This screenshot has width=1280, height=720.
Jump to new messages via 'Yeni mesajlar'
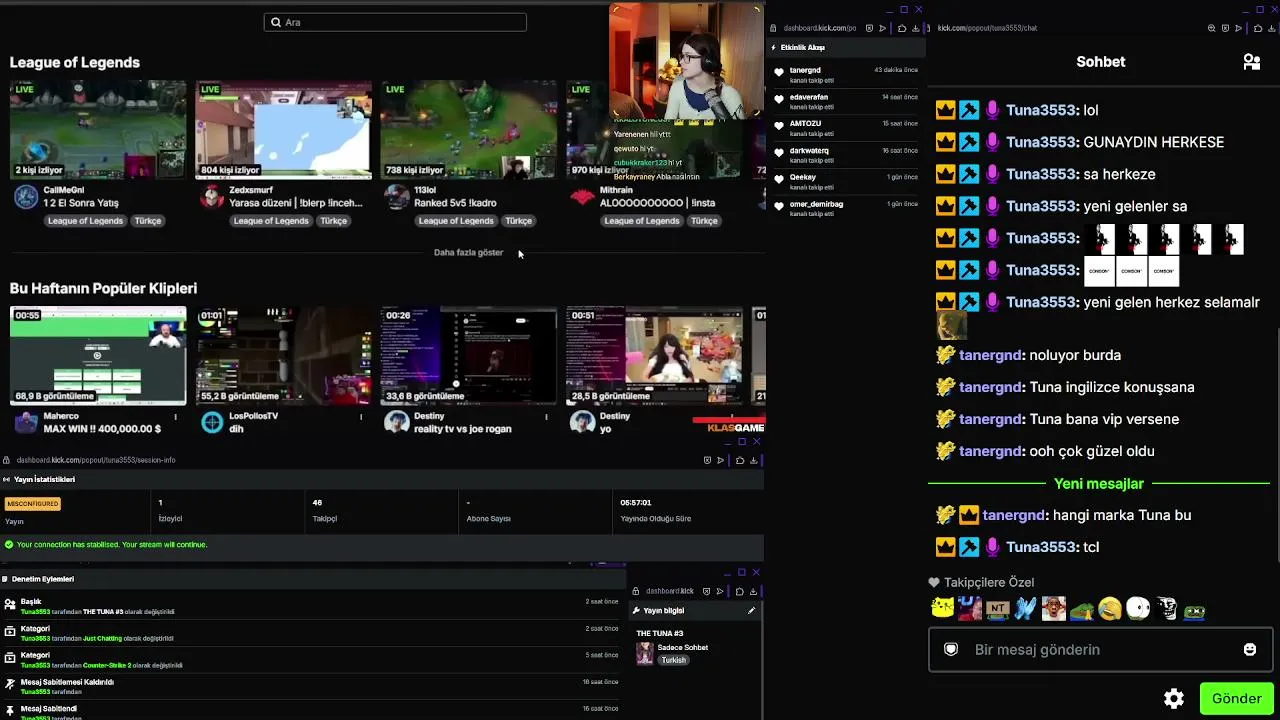coord(1099,484)
